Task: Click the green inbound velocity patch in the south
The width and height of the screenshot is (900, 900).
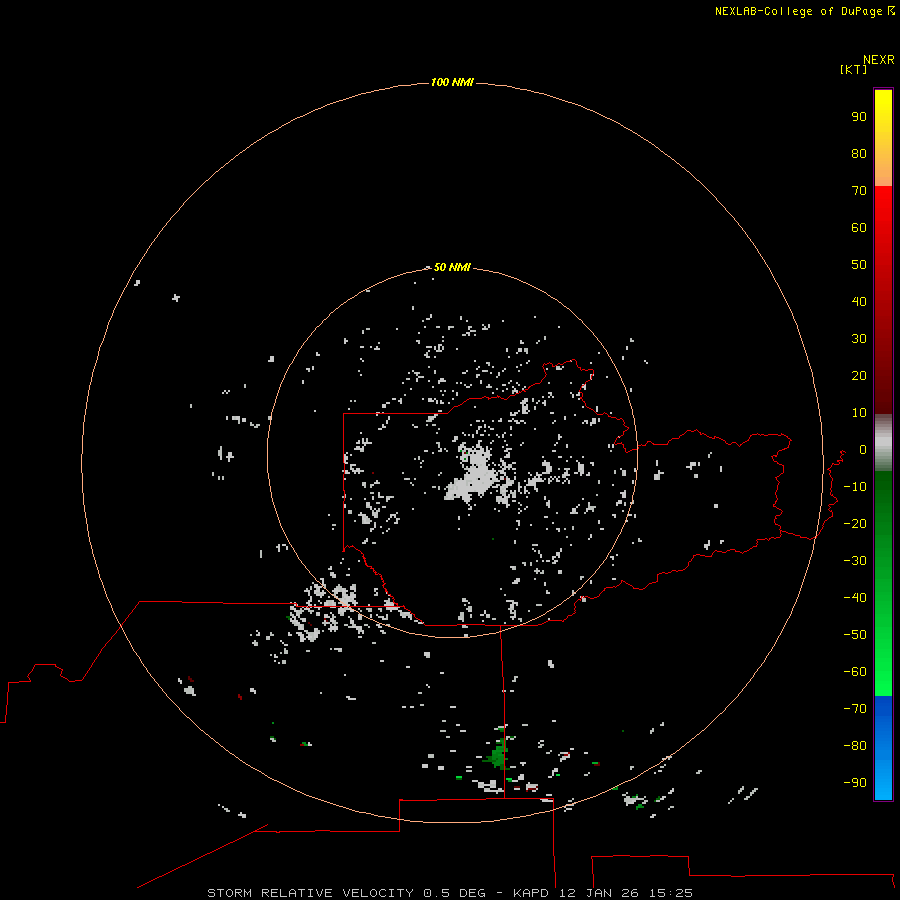Action: point(499,755)
